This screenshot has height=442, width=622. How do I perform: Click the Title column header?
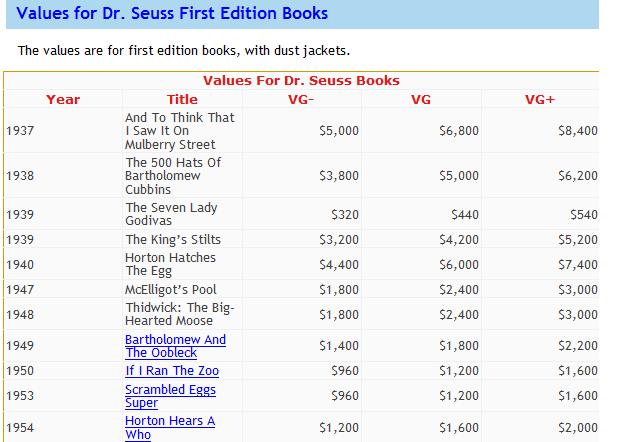tap(182, 99)
